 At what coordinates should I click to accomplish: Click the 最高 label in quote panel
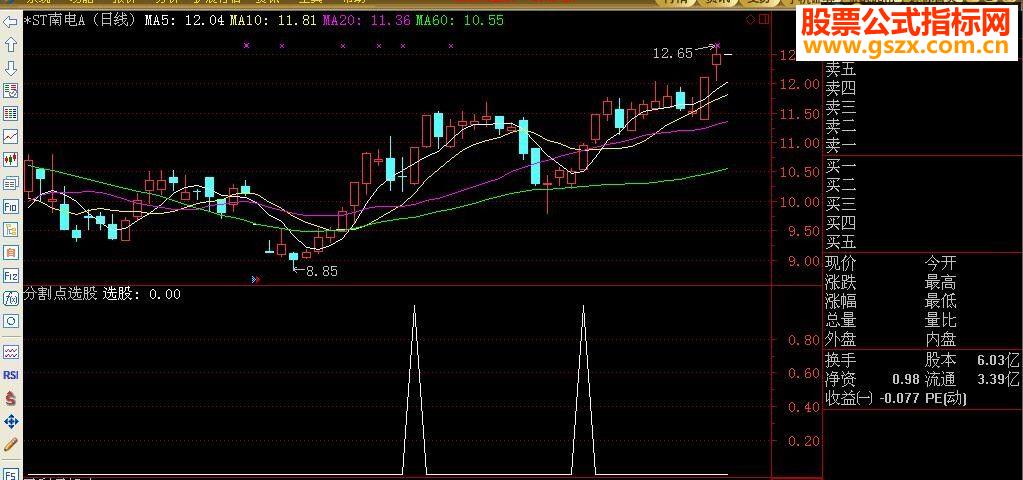click(941, 282)
